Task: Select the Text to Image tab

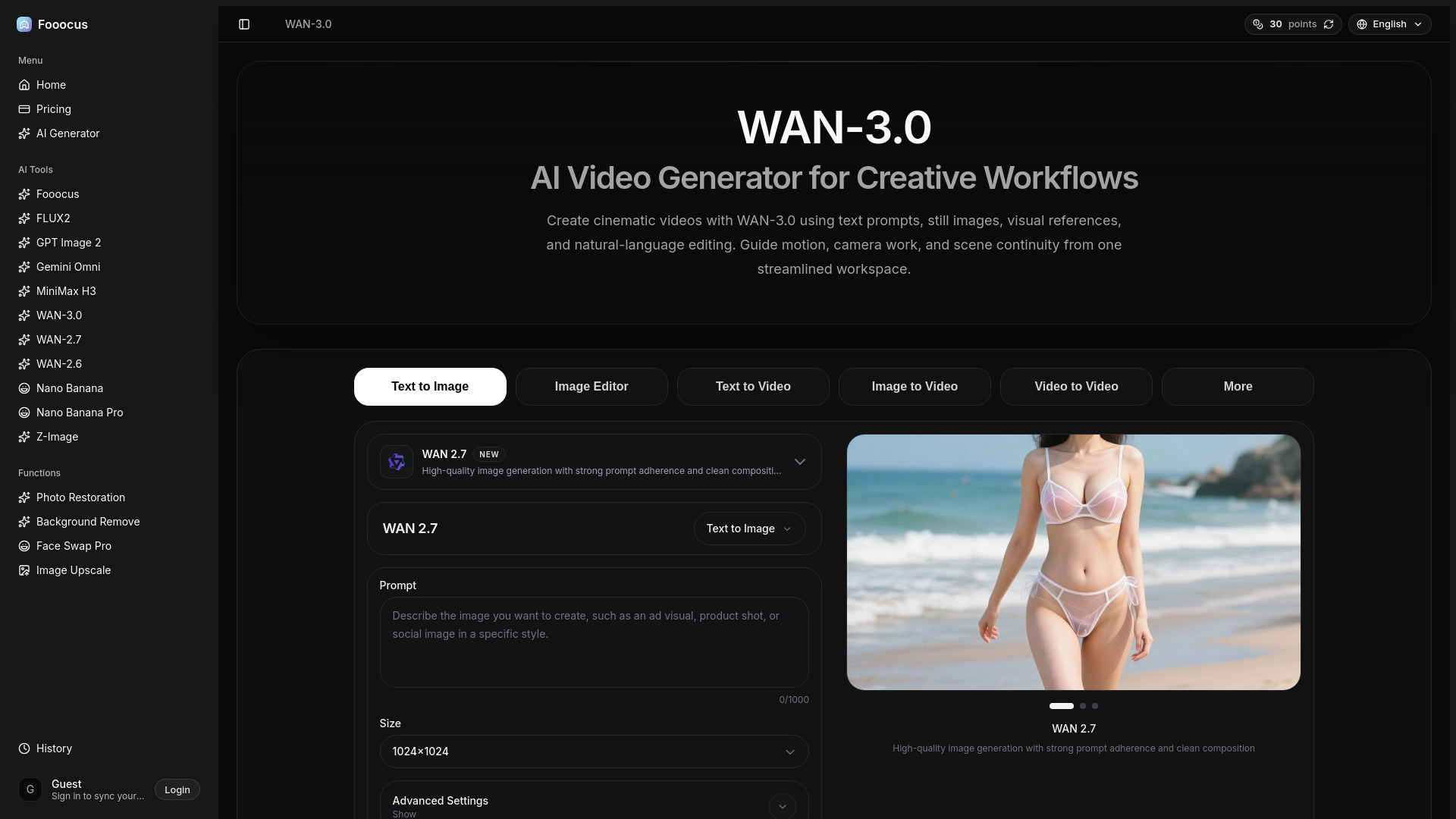Action: pyautogui.click(x=430, y=387)
